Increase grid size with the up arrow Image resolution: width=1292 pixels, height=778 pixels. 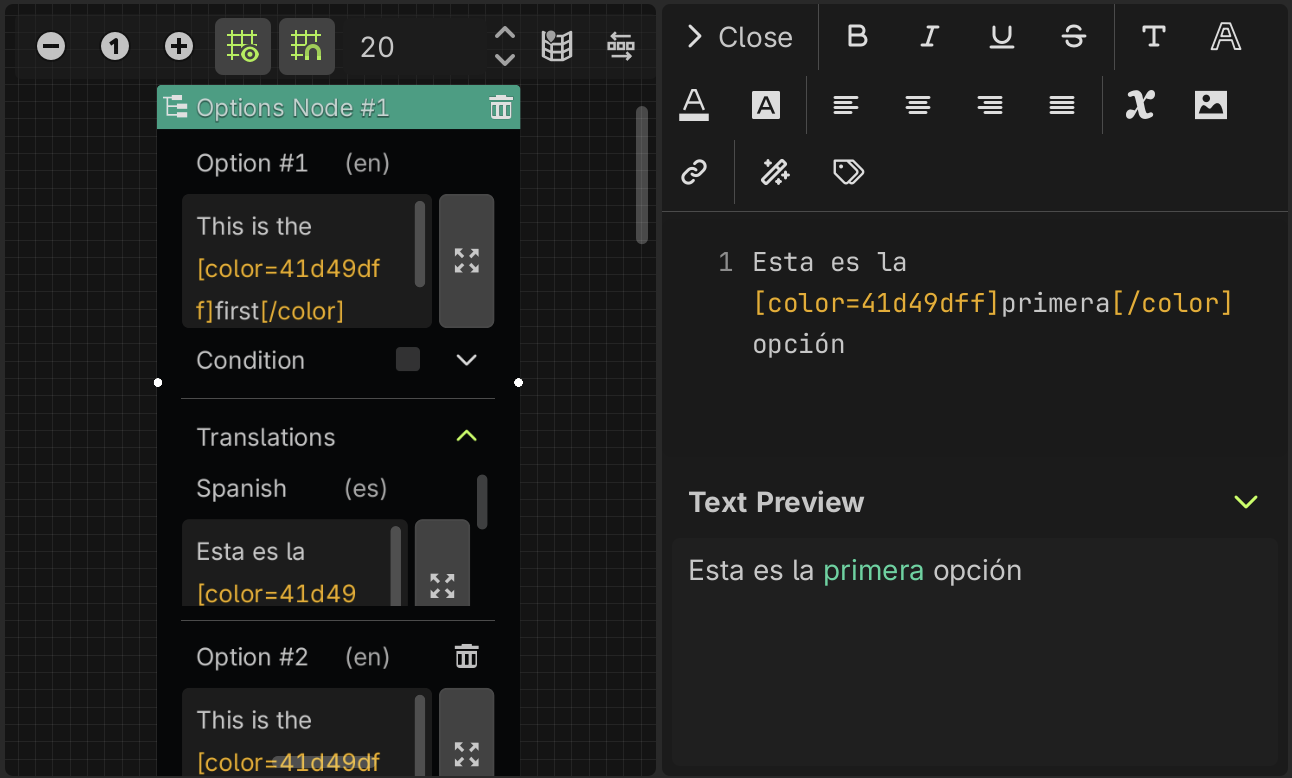coord(505,33)
